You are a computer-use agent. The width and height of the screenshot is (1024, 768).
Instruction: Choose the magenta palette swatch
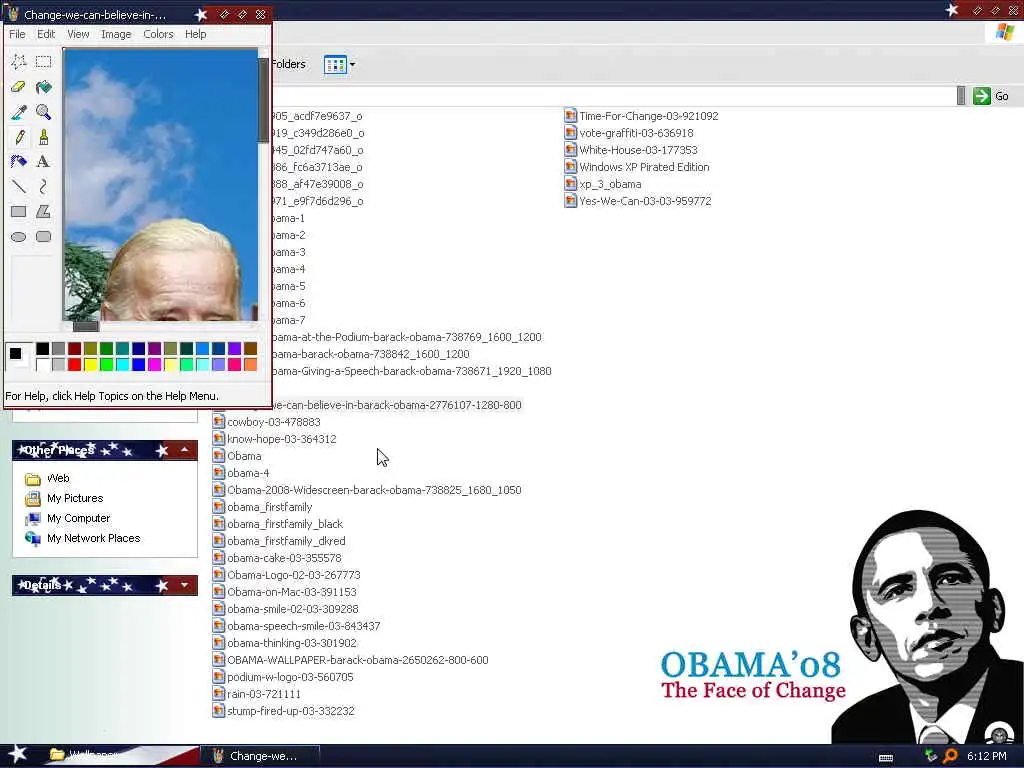[154, 364]
